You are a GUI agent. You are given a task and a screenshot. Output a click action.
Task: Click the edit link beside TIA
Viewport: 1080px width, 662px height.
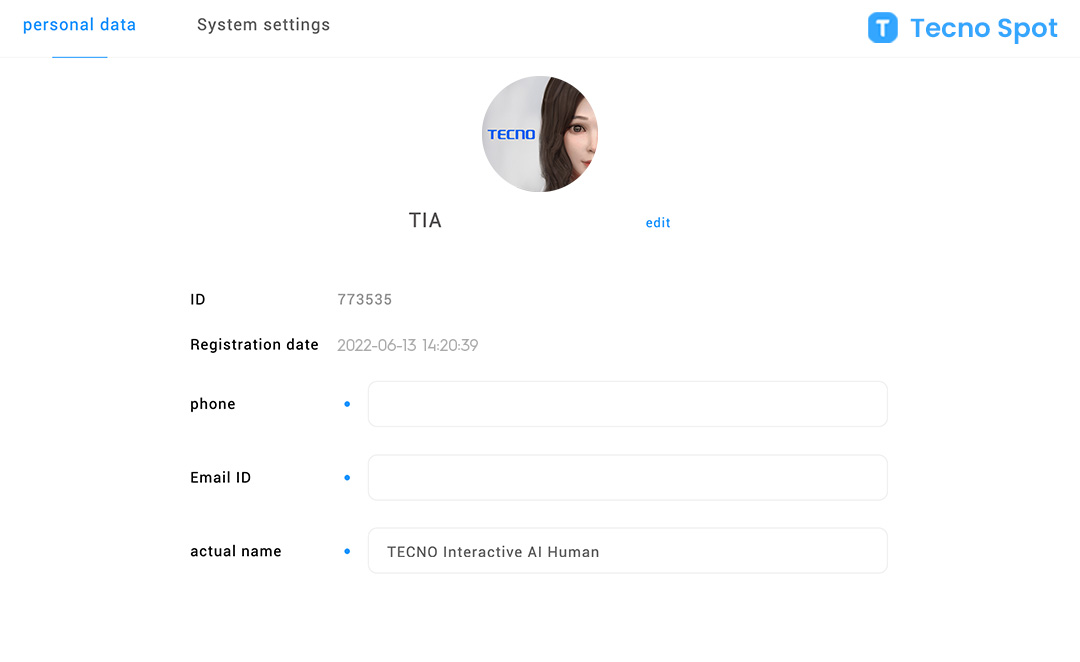coord(658,223)
